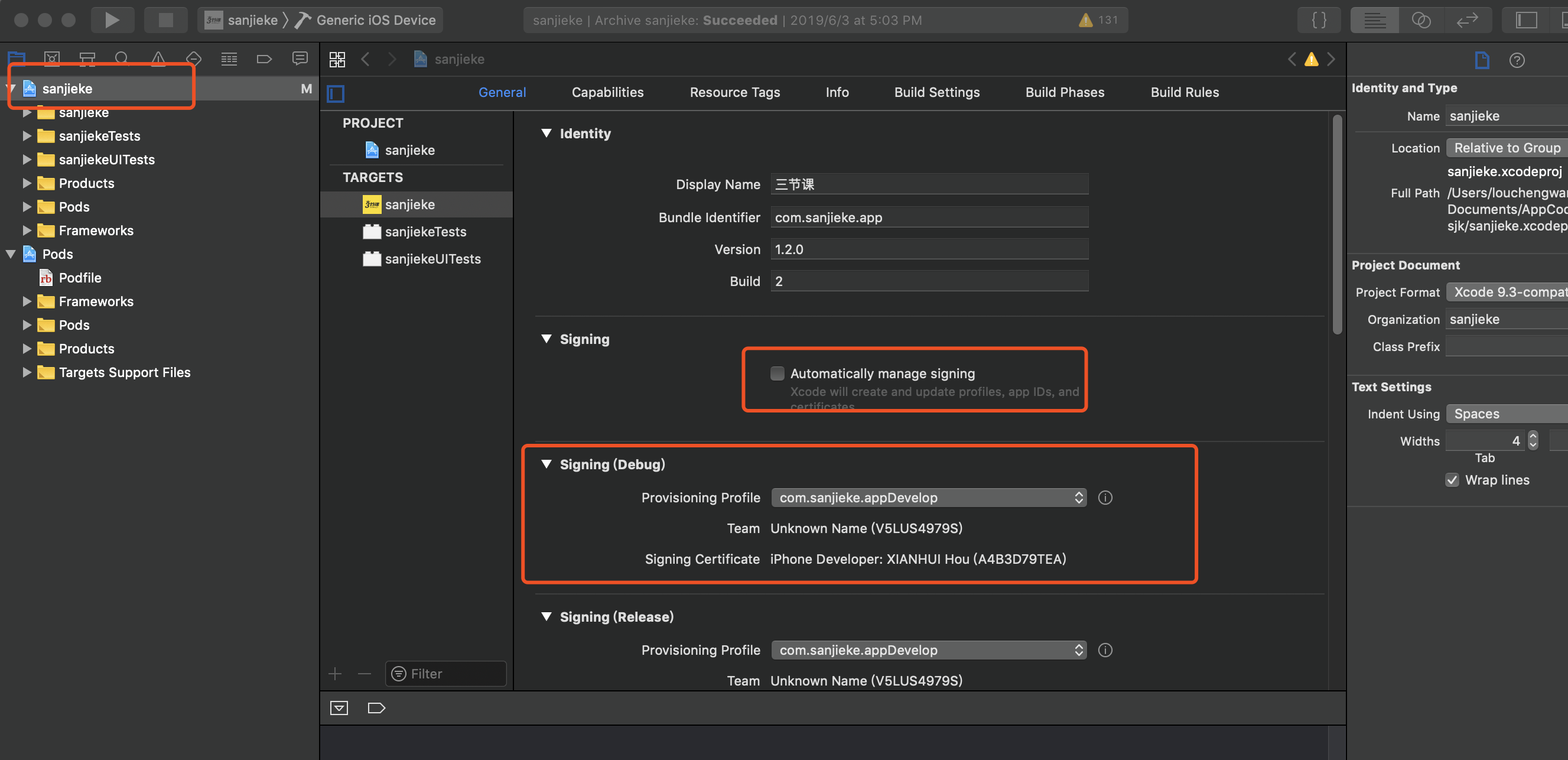Collapse the Identity section triangle

tap(546, 134)
